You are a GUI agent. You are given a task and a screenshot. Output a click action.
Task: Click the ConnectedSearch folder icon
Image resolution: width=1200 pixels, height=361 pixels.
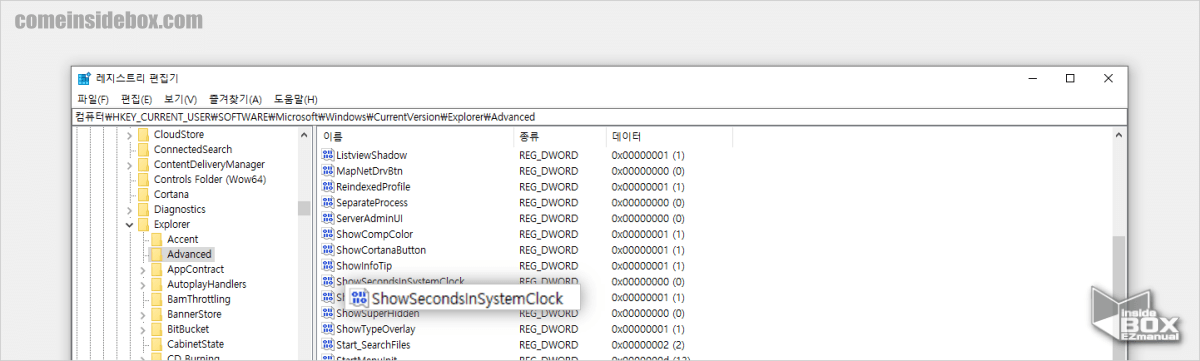(143, 150)
